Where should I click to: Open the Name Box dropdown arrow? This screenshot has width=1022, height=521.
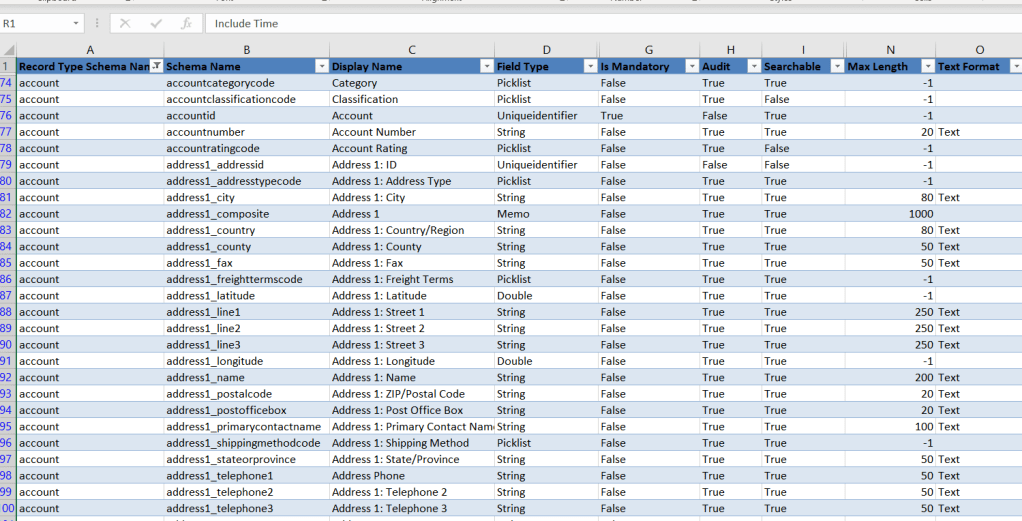click(x=76, y=23)
